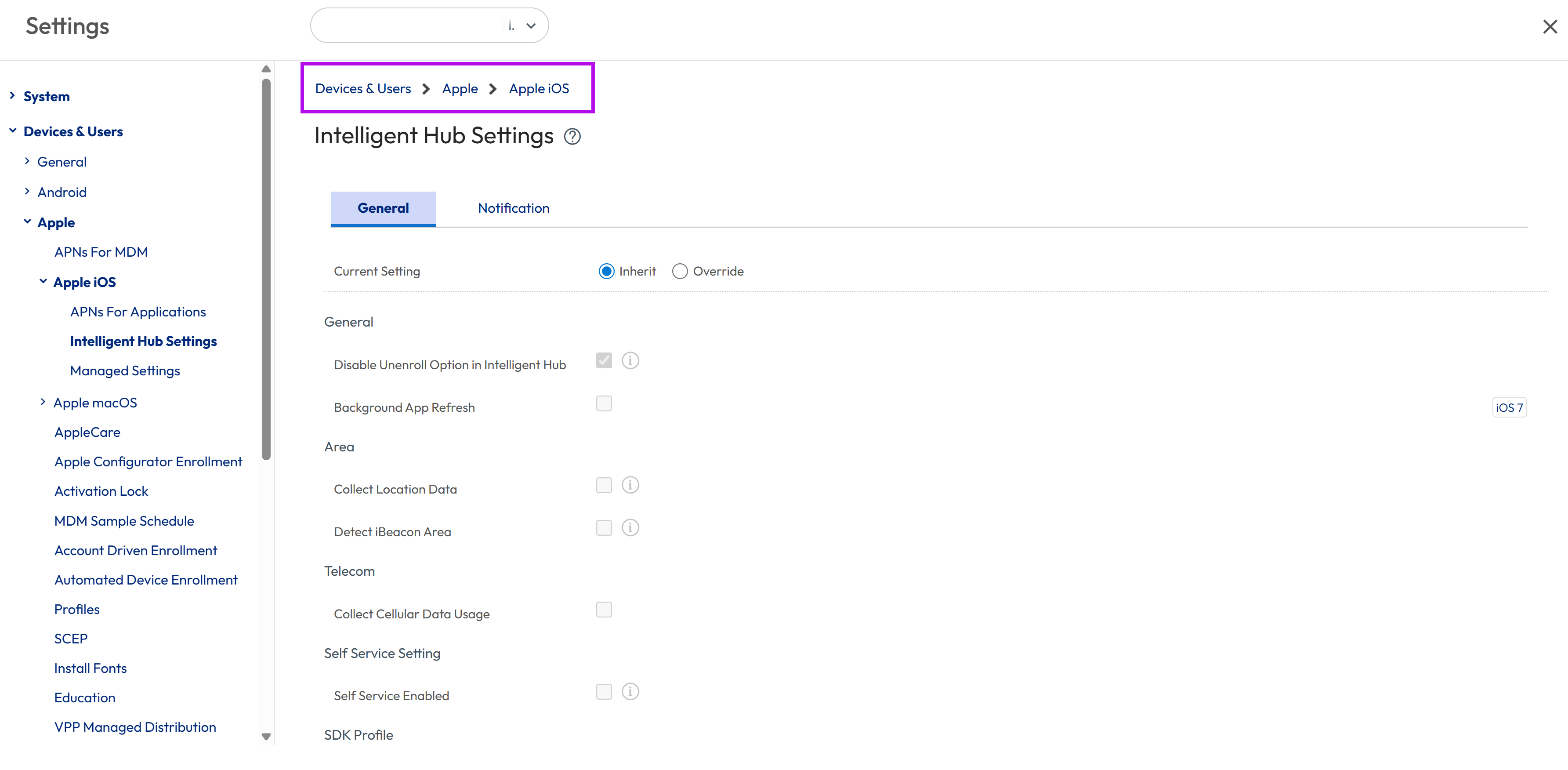Open Automated Device Enrollment settings
The image size is (1568, 770).
[x=145, y=580]
